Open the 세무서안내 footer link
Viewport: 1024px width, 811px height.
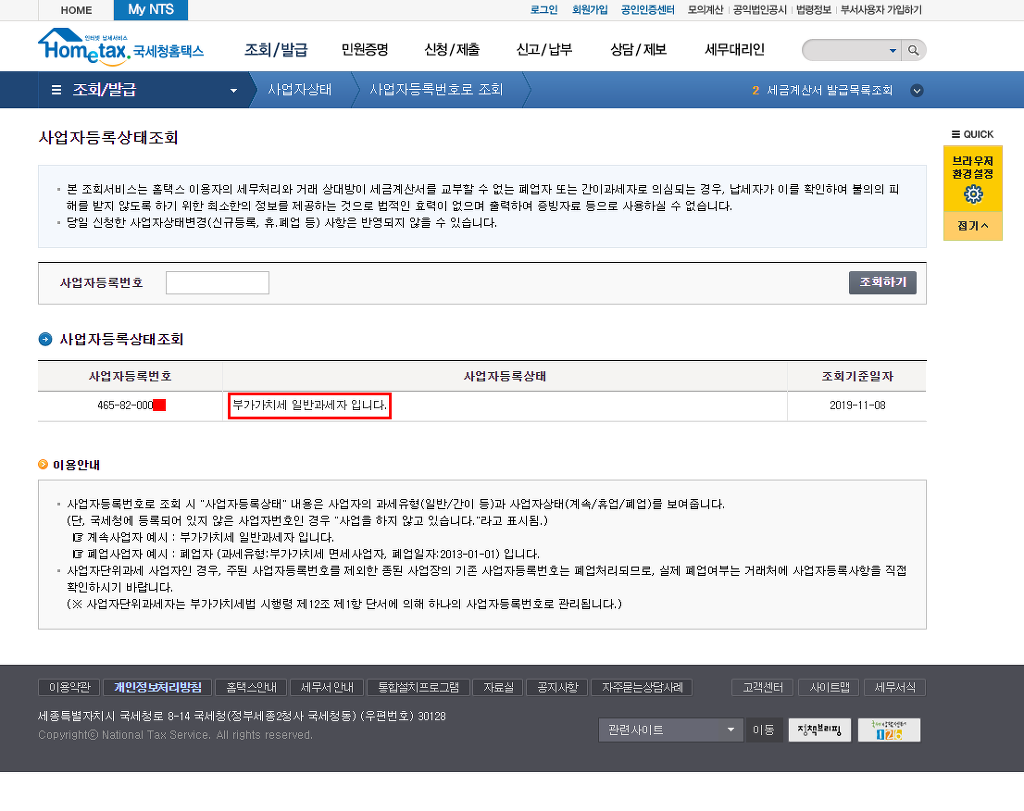click(x=327, y=688)
